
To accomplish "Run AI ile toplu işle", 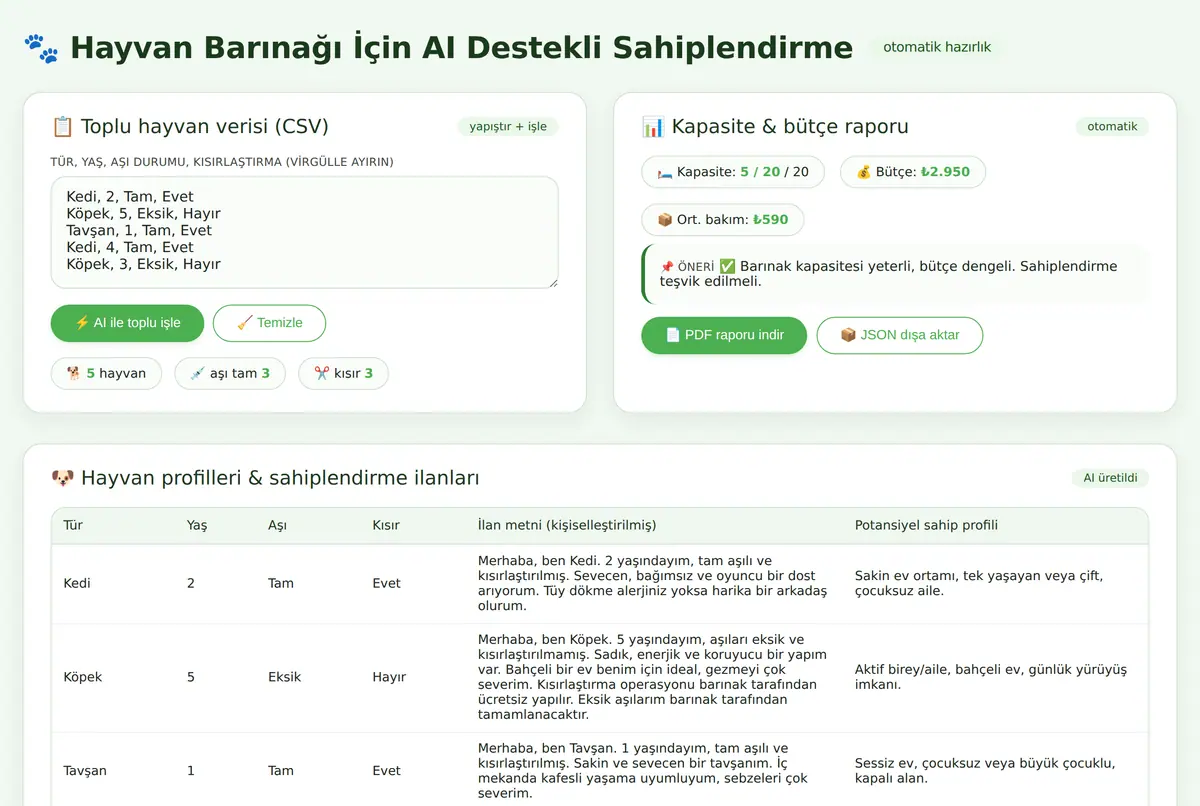I will point(128,323).
